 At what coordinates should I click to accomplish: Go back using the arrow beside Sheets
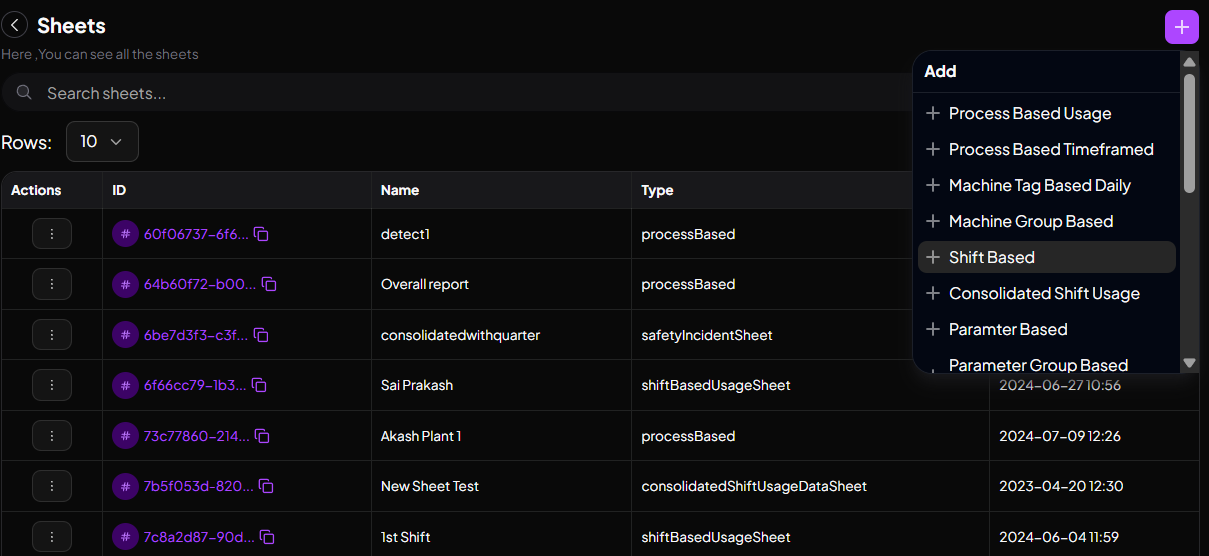click(x=14, y=25)
